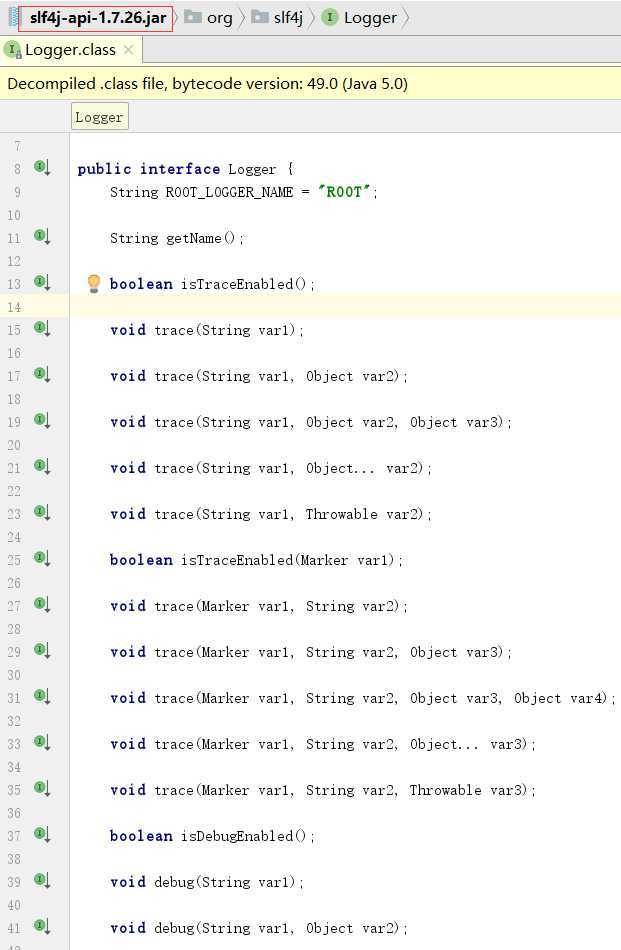
Task: Click the Logger interface icon in breadcrumb
Action: pos(330,17)
